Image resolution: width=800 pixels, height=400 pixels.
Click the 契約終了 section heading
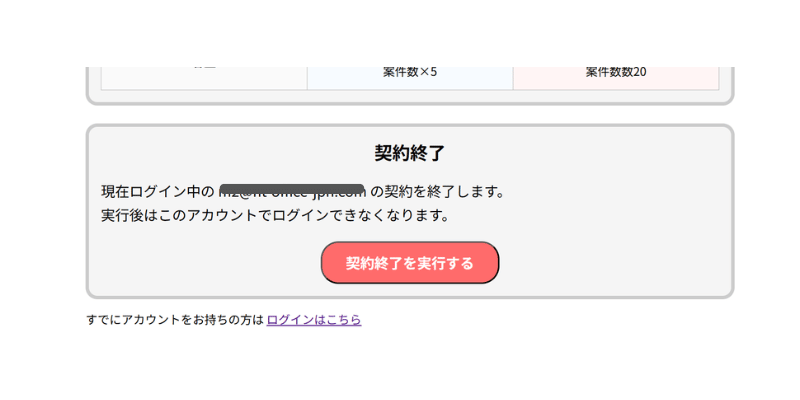(x=410, y=153)
